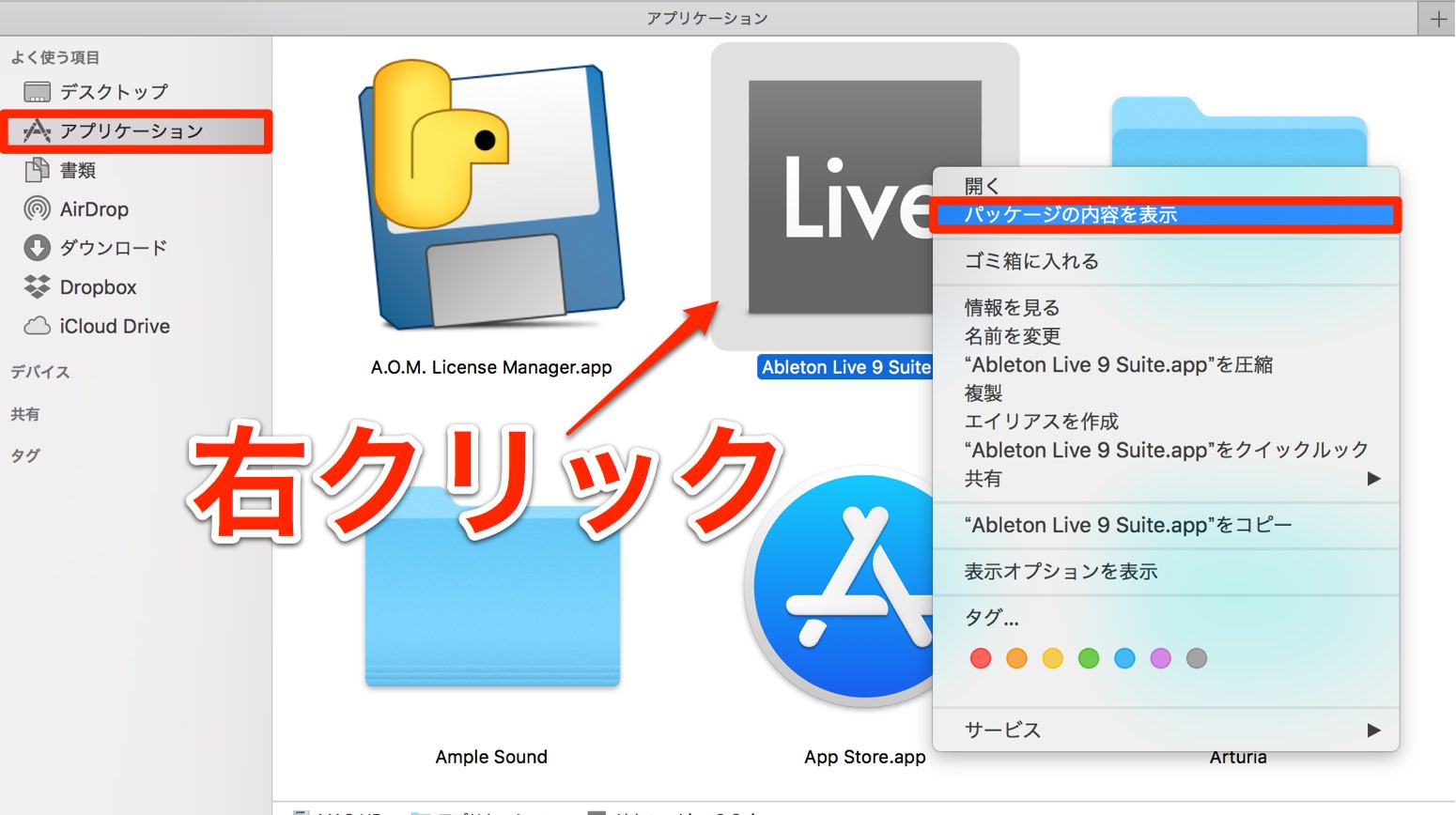
Task: Expand the サービス services submenu
Action: point(1165,730)
